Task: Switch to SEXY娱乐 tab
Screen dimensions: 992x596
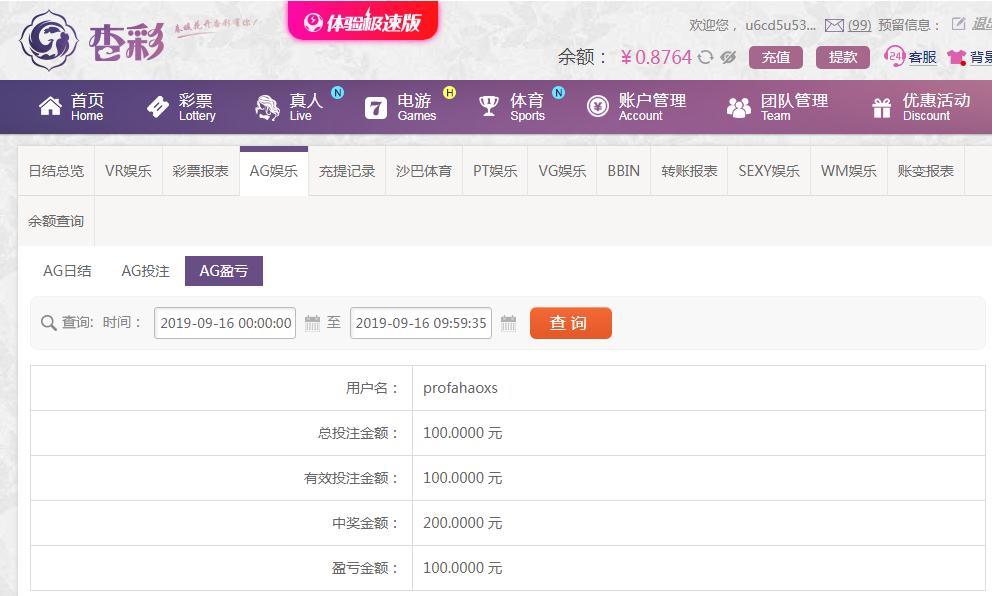Action: [x=769, y=171]
